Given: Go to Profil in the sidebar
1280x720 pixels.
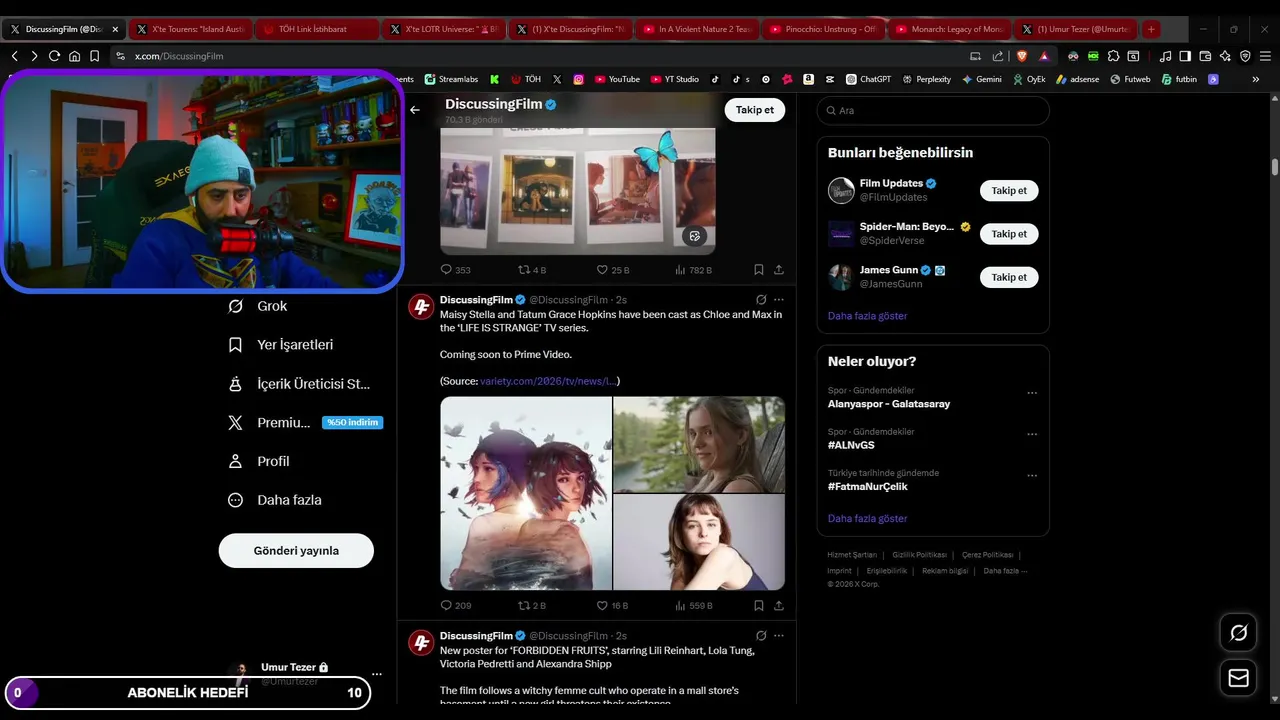Looking at the screenshot, I should pos(258,461).
